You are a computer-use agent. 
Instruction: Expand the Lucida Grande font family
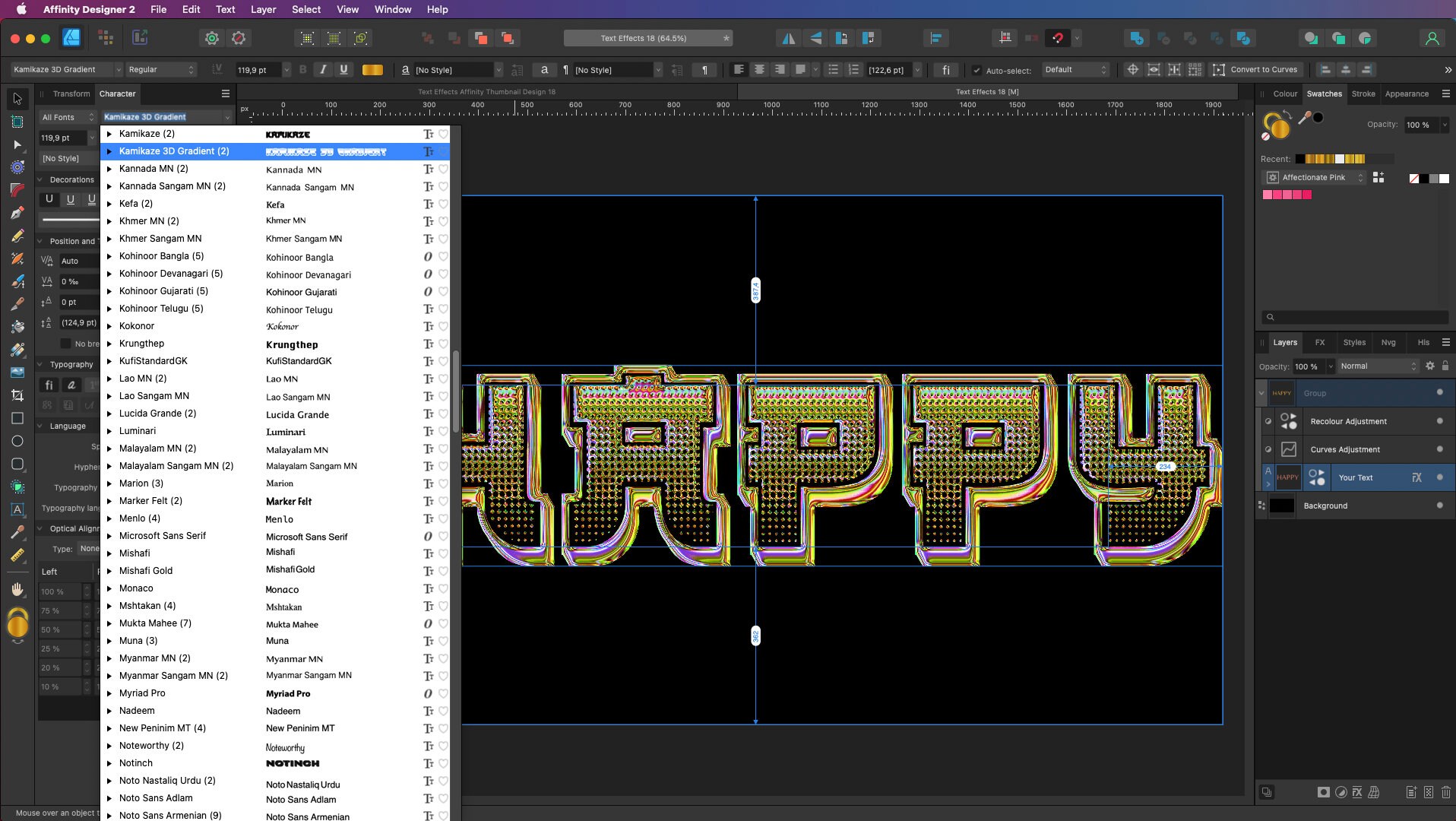click(x=109, y=414)
